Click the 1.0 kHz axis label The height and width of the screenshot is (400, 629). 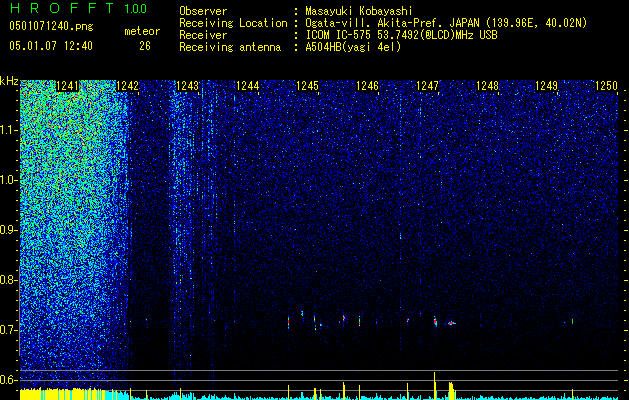[x=9, y=181]
